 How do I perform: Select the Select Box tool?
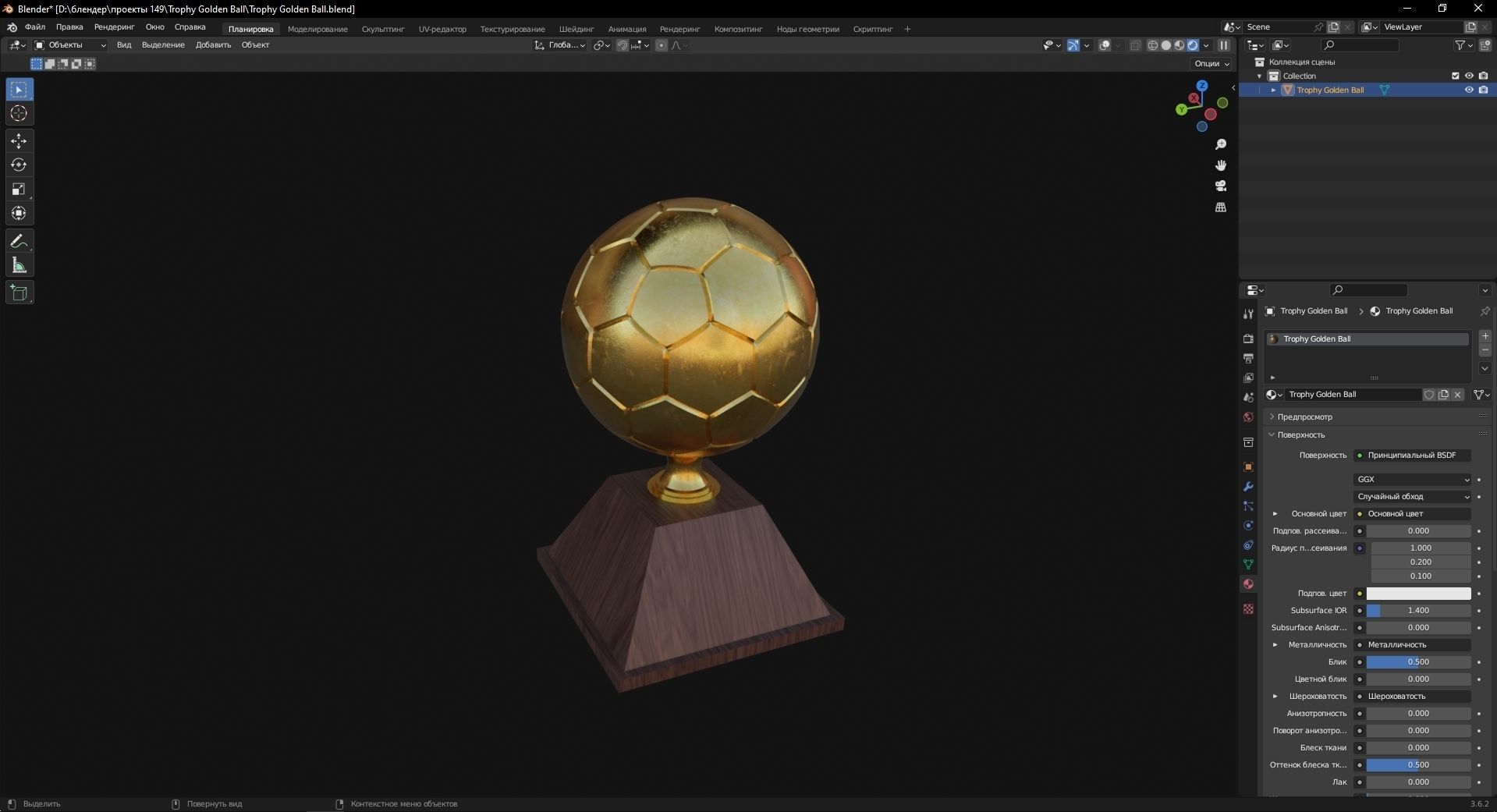(x=20, y=90)
